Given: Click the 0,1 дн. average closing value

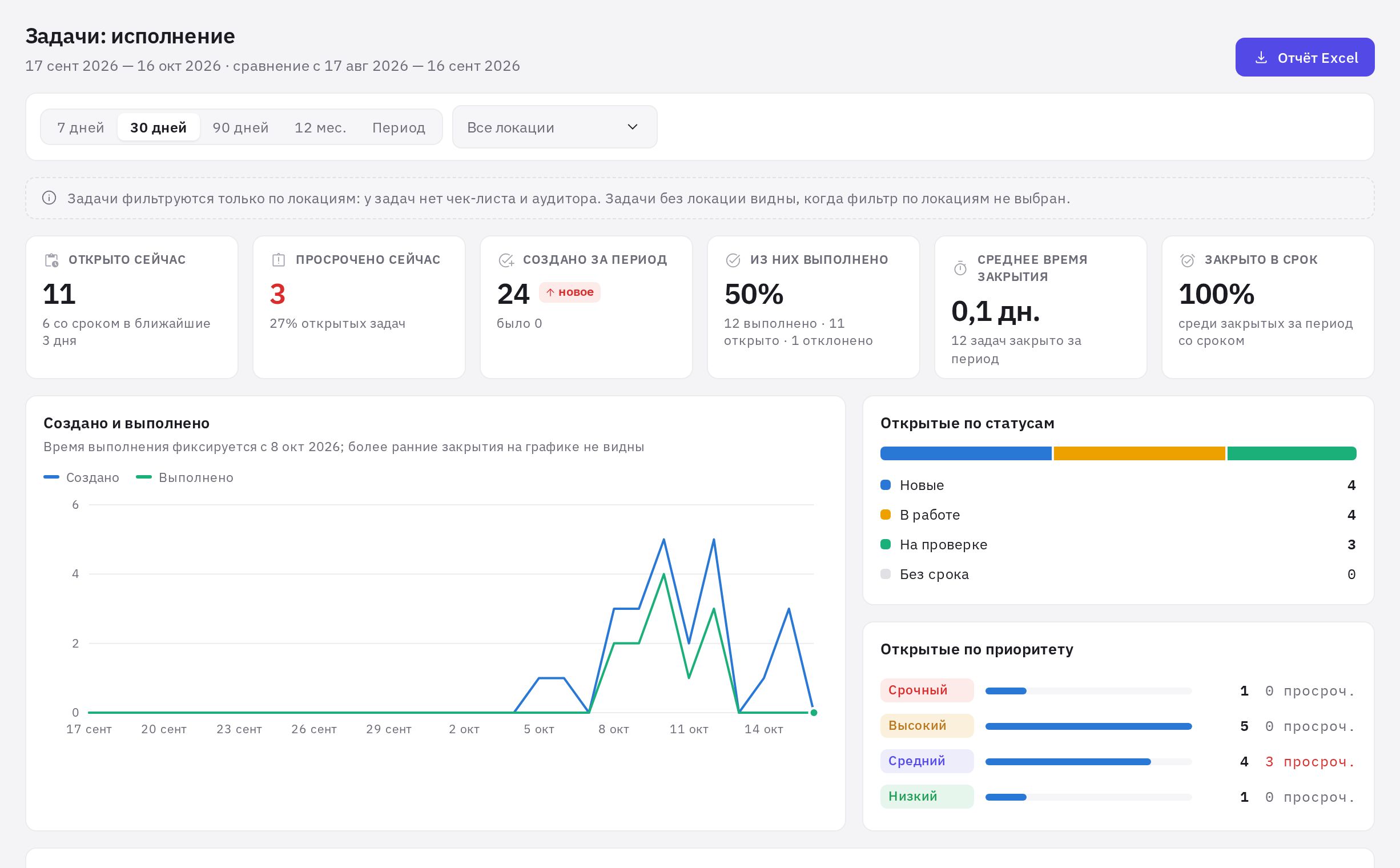Looking at the screenshot, I should tap(996, 311).
